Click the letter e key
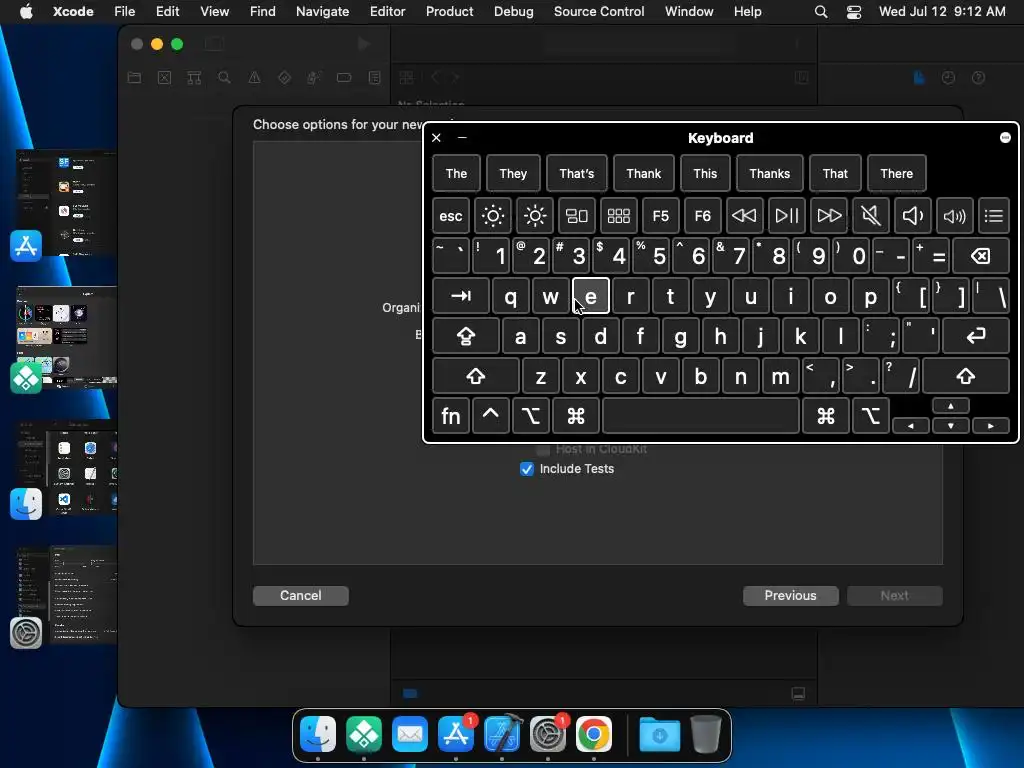The width and height of the screenshot is (1024, 768). click(591, 296)
